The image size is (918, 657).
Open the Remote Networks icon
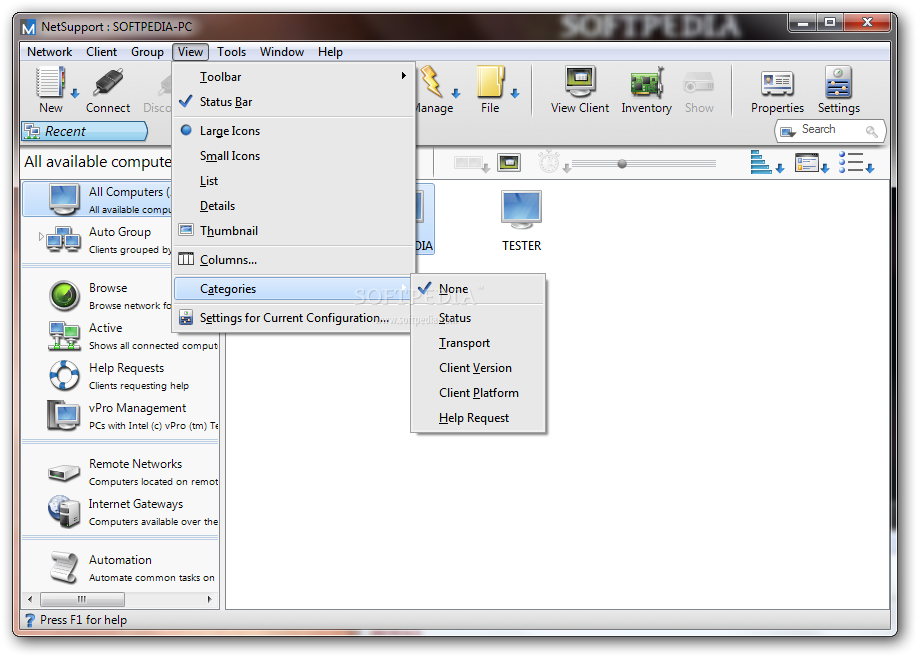(64, 472)
